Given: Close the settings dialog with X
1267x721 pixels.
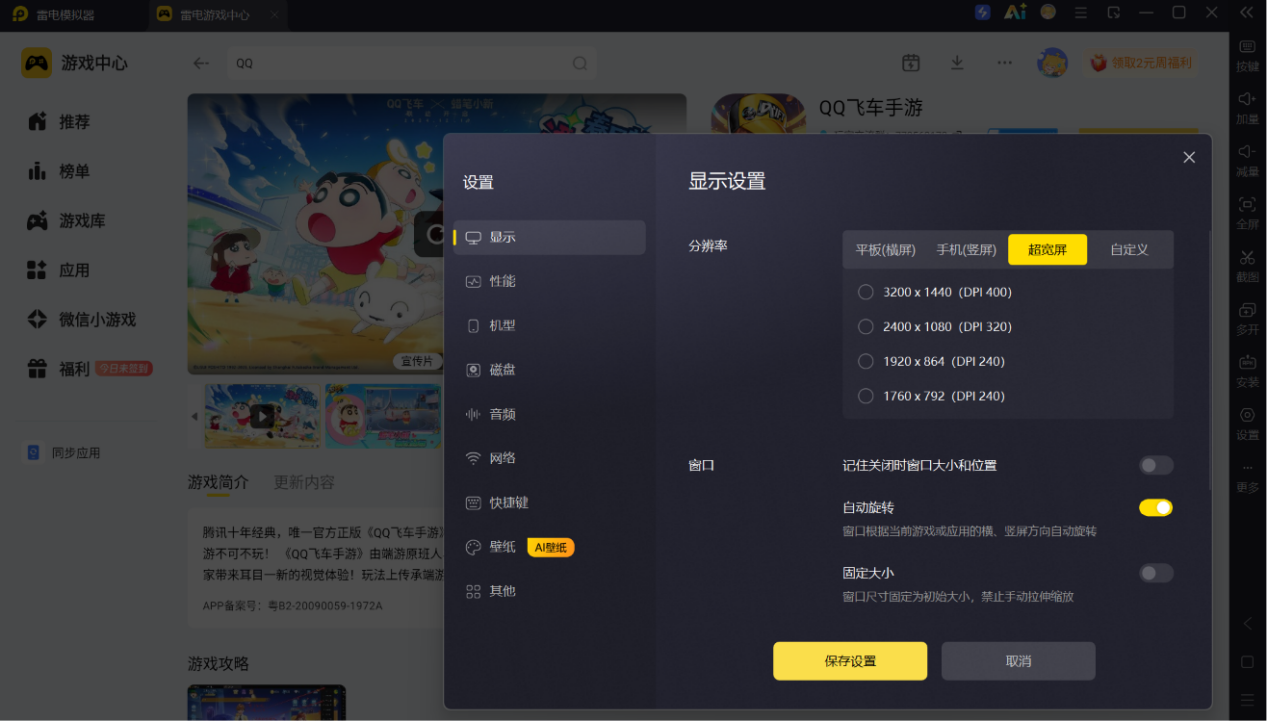Looking at the screenshot, I should point(1189,157).
